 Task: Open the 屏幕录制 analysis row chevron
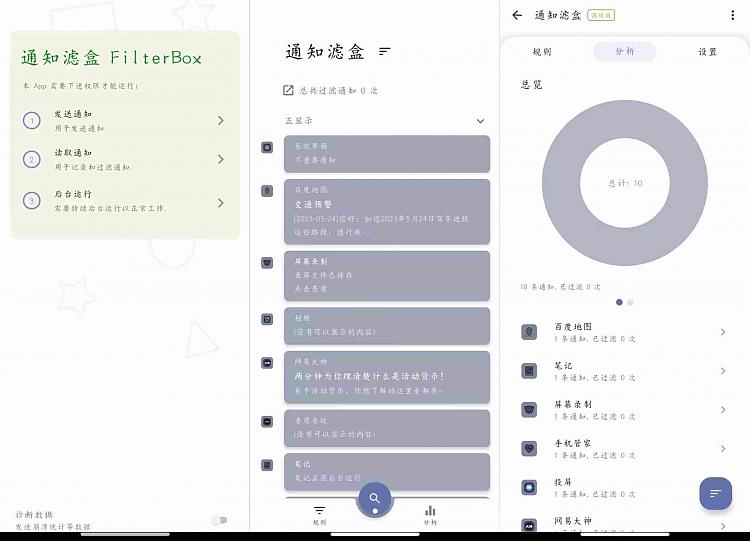coord(723,409)
